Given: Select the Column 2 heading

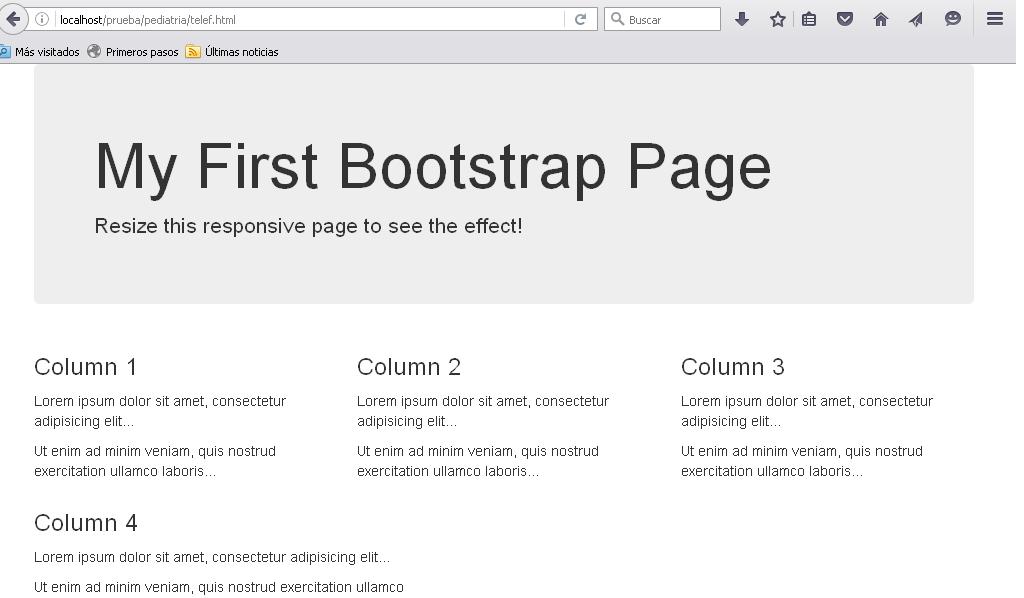Looking at the screenshot, I should tap(409, 367).
